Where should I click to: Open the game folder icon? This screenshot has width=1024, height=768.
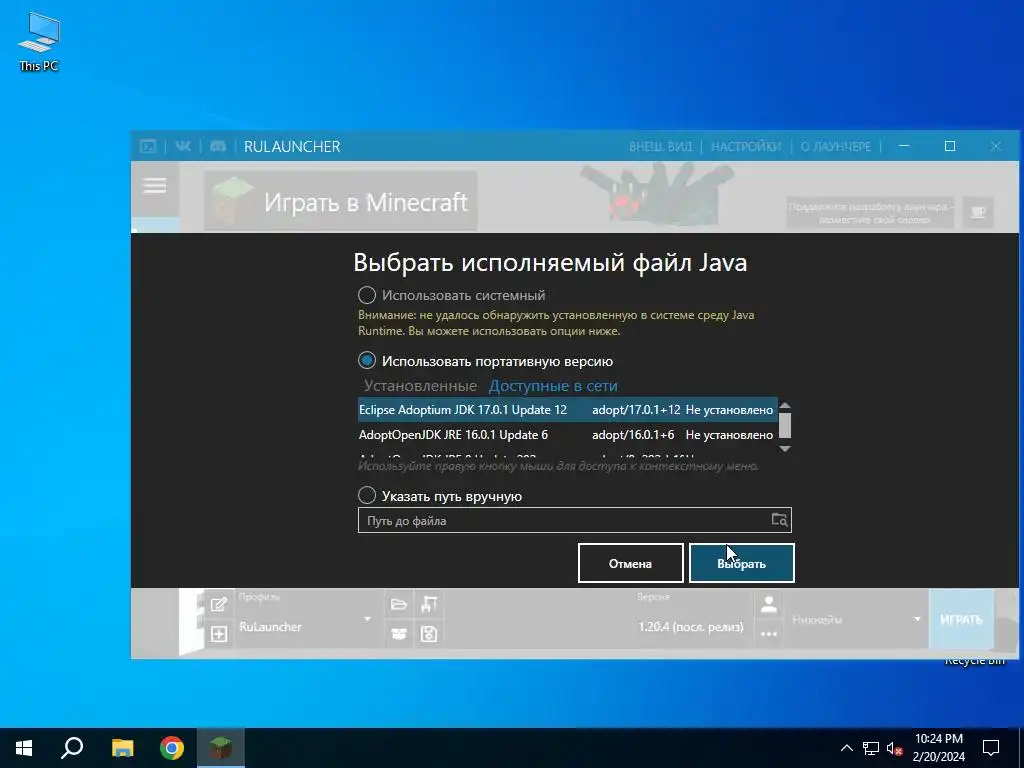pos(399,604)
